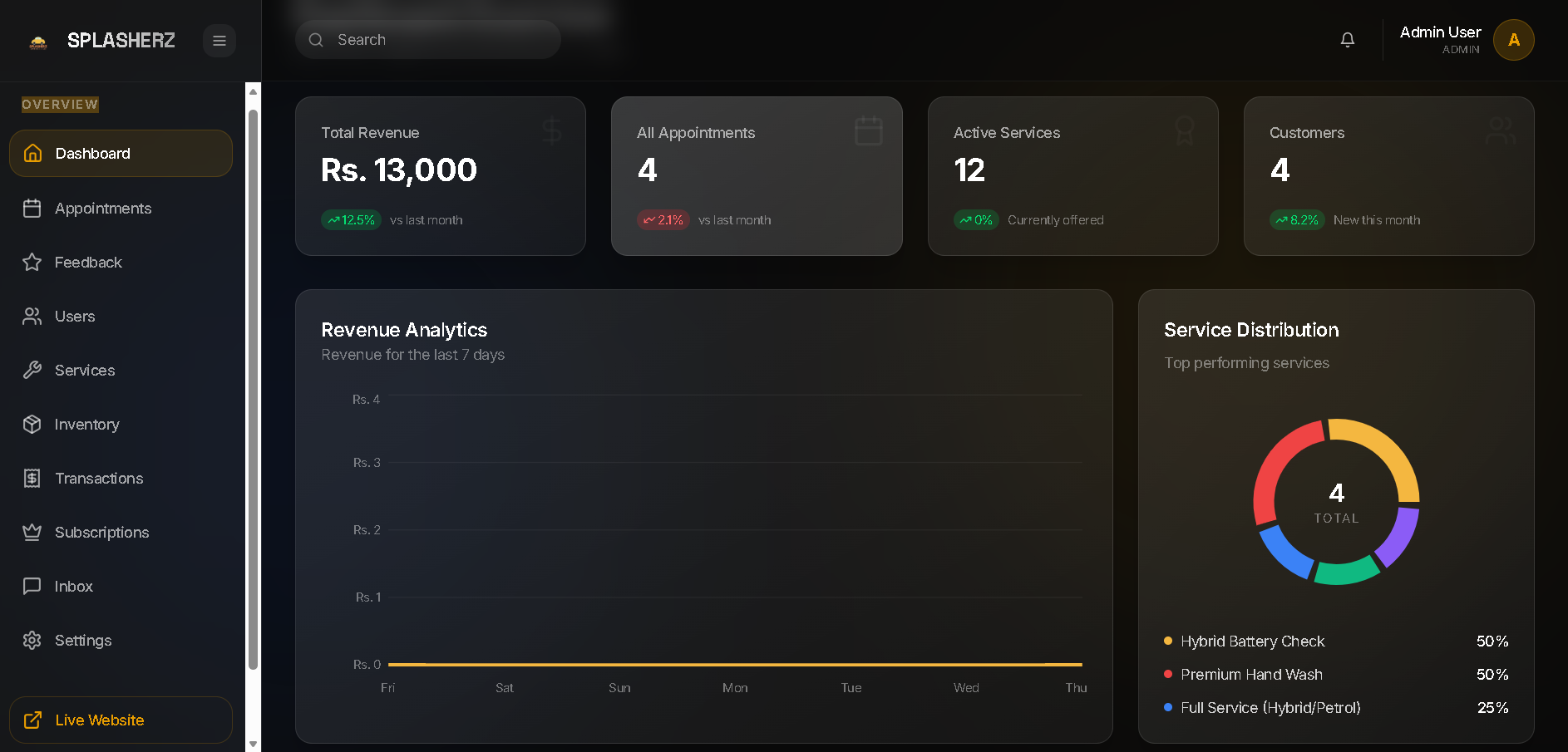The image size is (1568, 752).
Task: Click the sidebar scroll down arrow
Action: point(253,744)
